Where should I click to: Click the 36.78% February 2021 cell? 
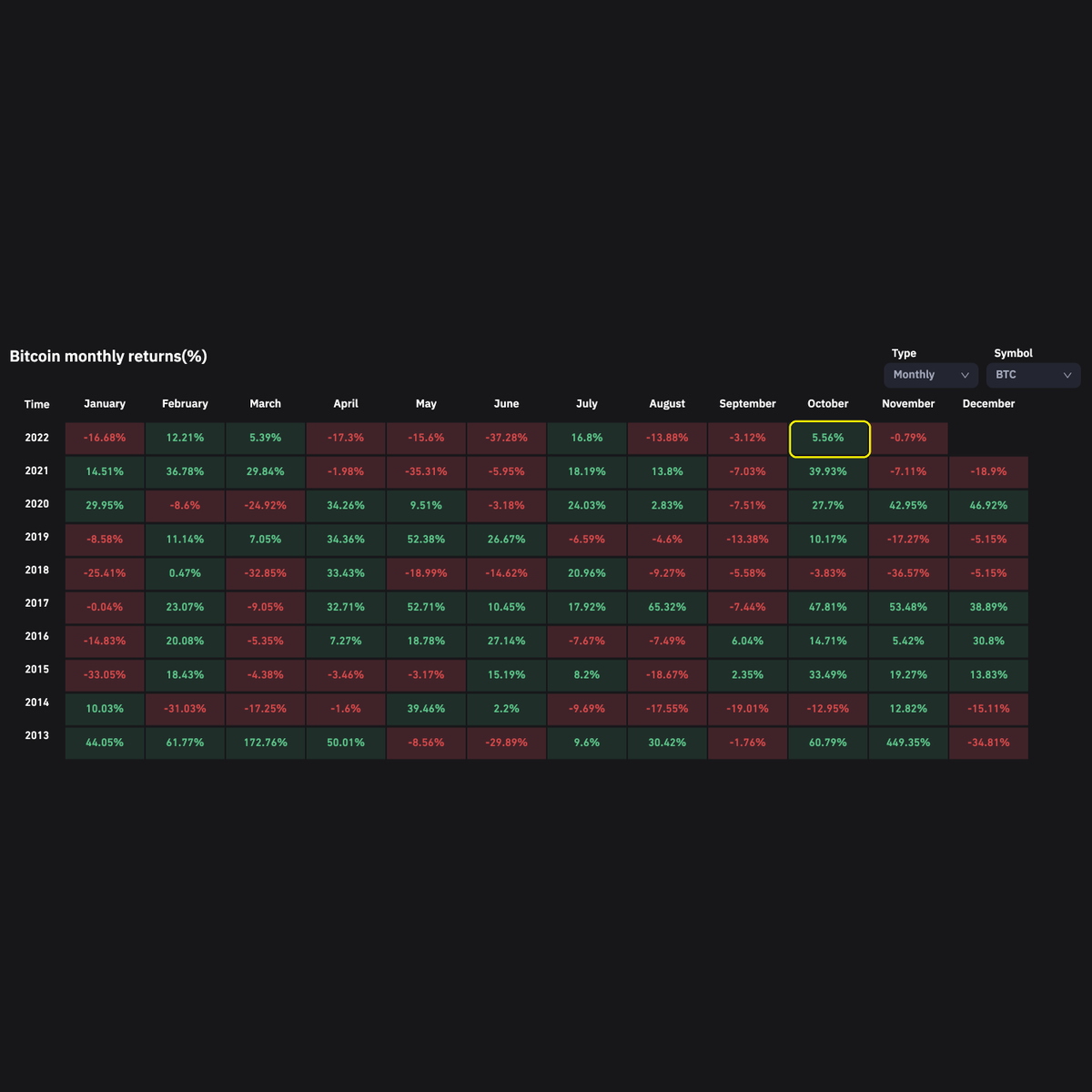click(x=185, y=472)
